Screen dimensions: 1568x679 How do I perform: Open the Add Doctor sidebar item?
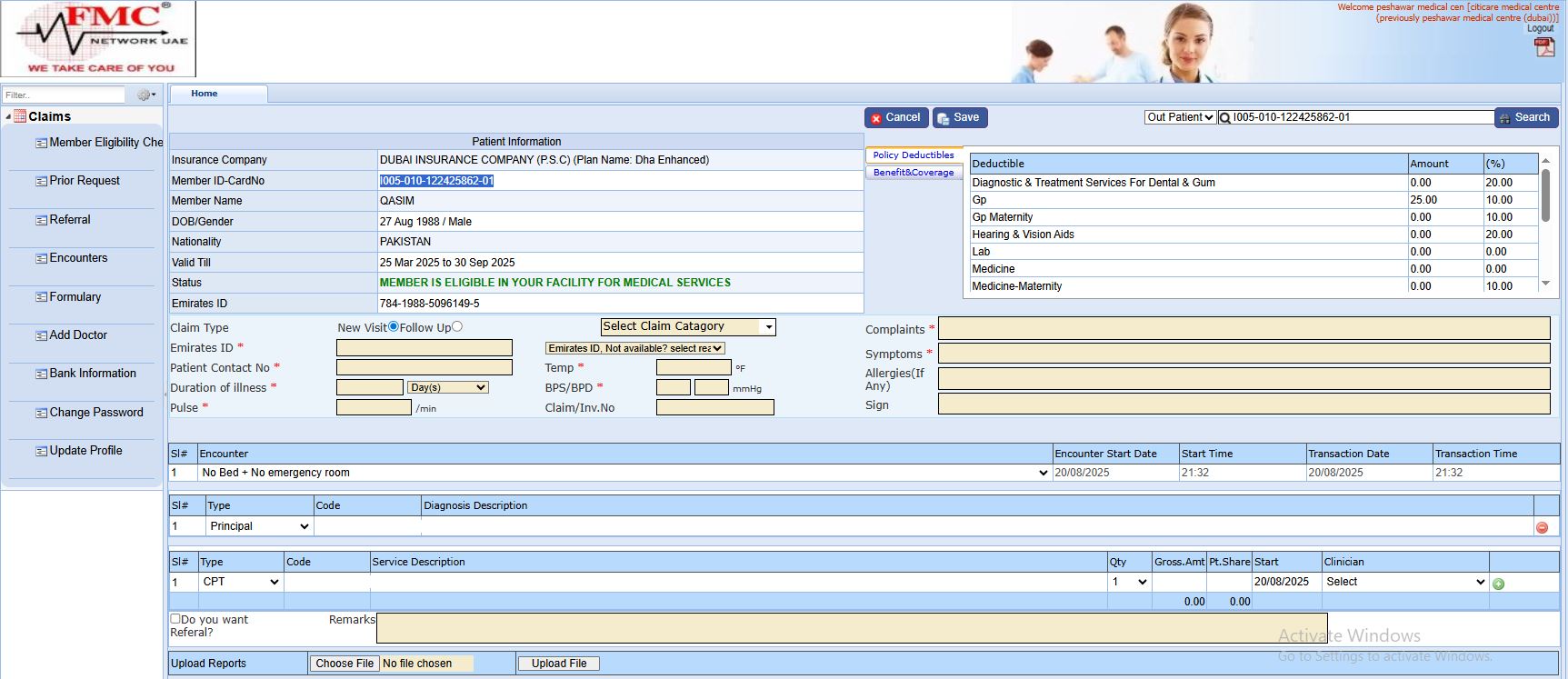coord(78,335)
